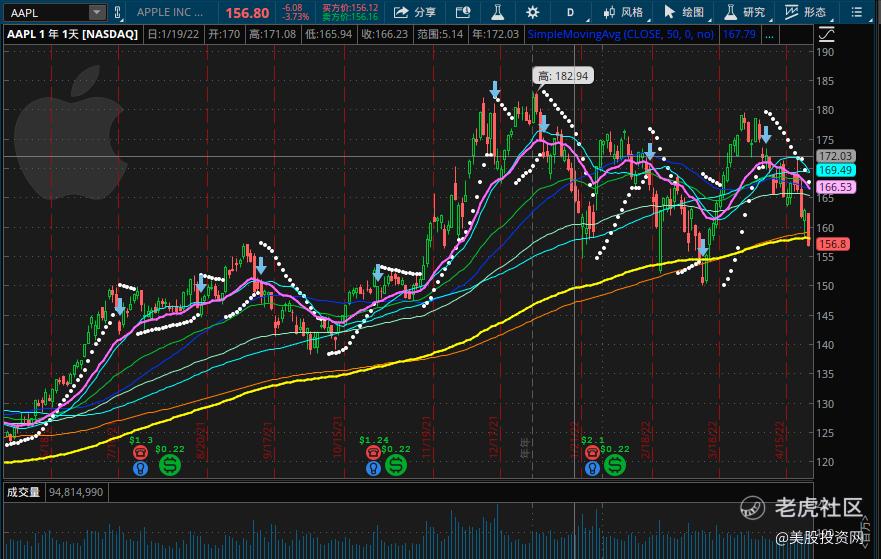The width and height of the screenshot is (881, 559).
Task: Open the 风格 style menu
Action: pyautogui.click(x=623, y=12)
